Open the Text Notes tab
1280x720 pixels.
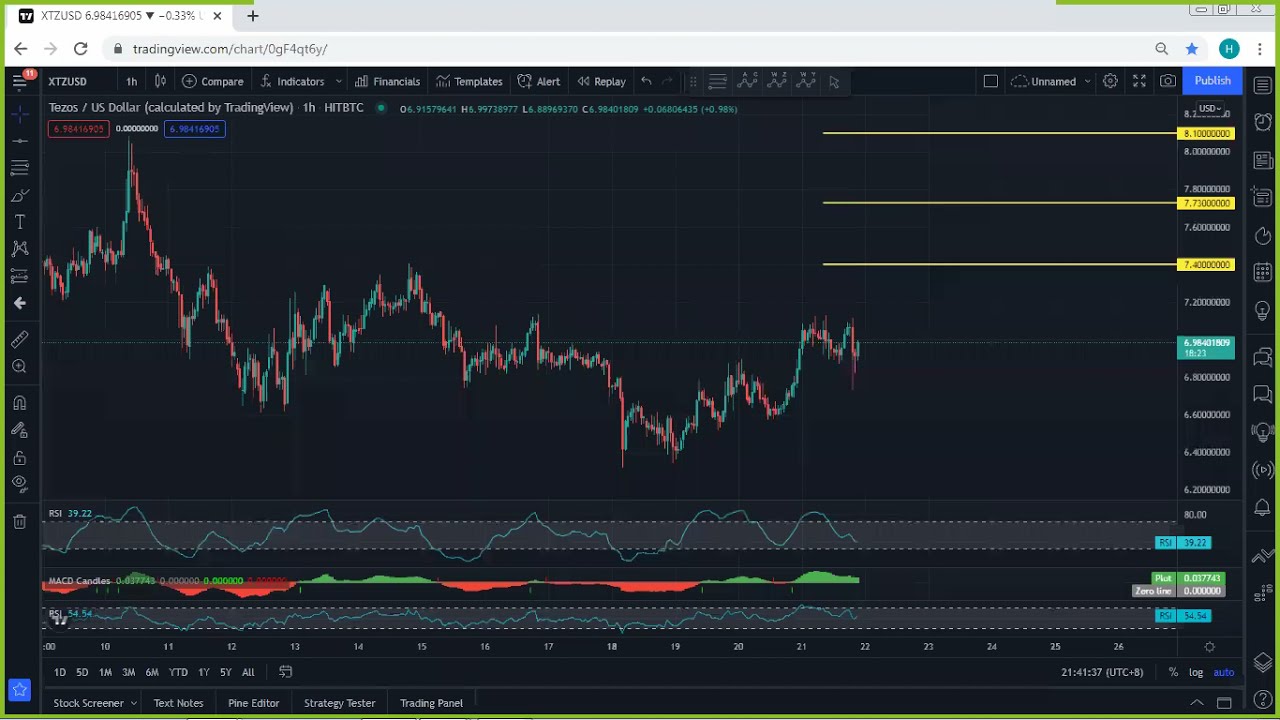click(178, 703)
